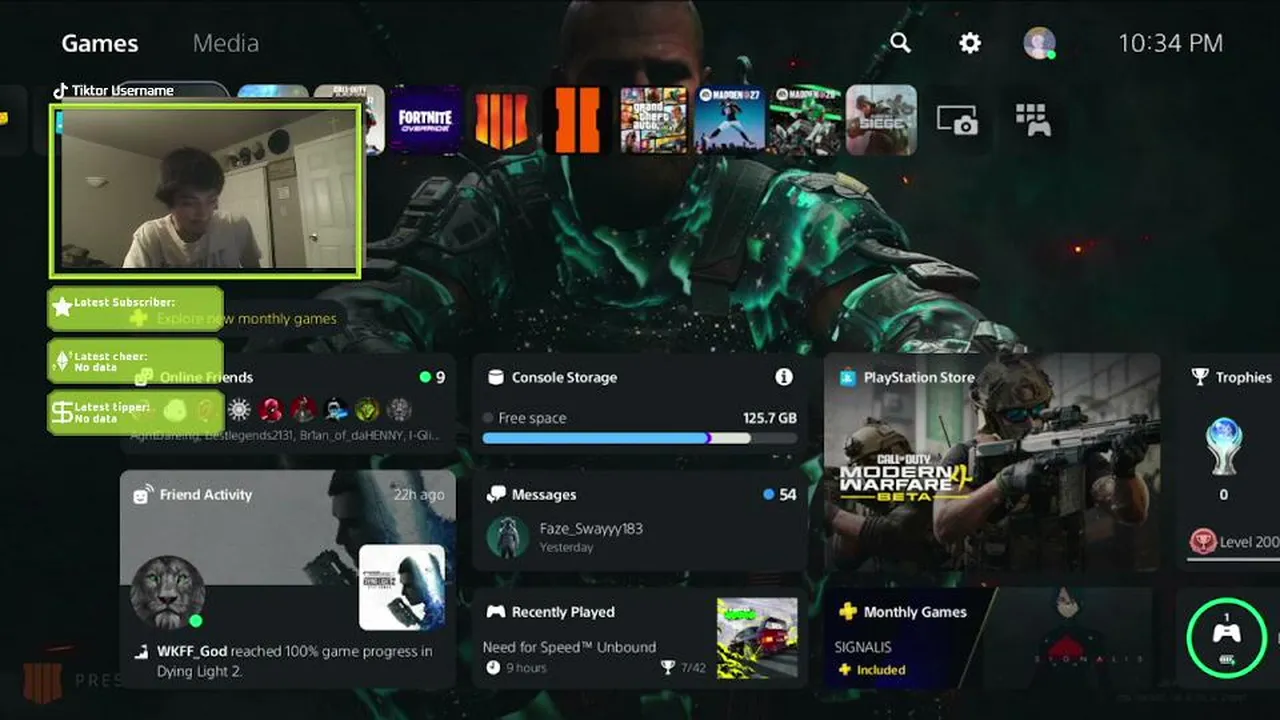Image resolution: width=1280 pixels, height=720 pixels.
Task: Open the Settings gear icon
Action: click(970, 43)
